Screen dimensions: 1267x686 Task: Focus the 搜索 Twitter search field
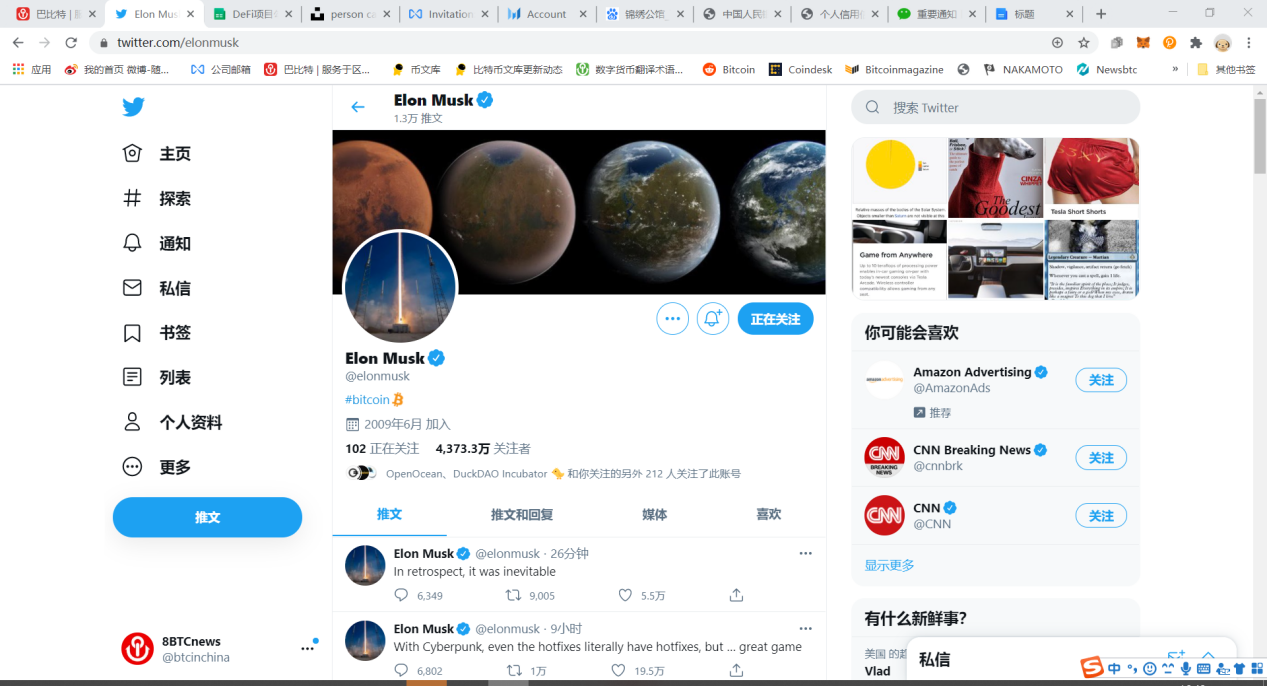pos(995,107)
